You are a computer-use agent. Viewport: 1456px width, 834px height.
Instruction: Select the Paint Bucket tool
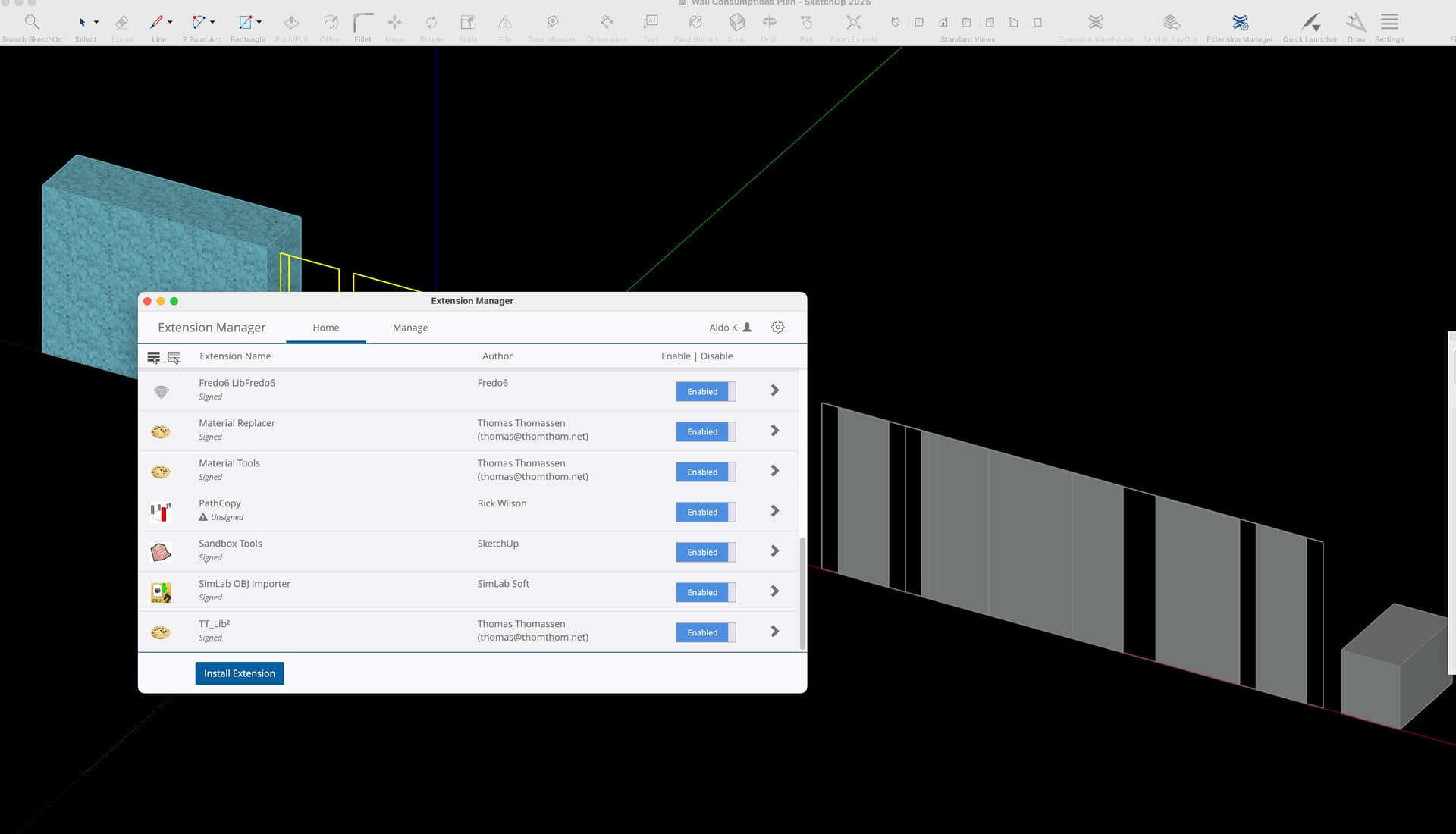click(695, 23)
